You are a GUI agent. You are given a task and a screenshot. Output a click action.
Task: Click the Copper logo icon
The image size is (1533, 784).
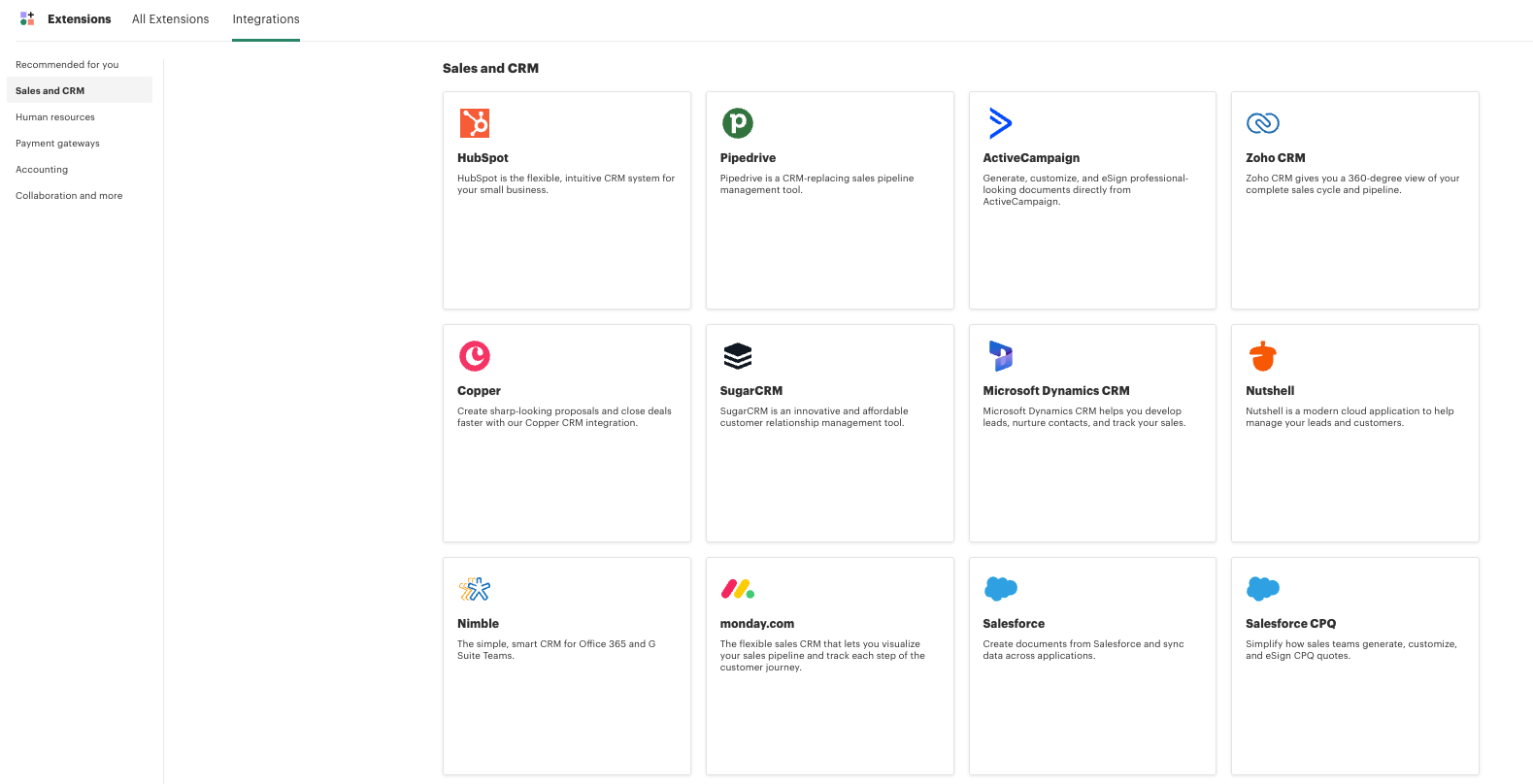point(474,356)
